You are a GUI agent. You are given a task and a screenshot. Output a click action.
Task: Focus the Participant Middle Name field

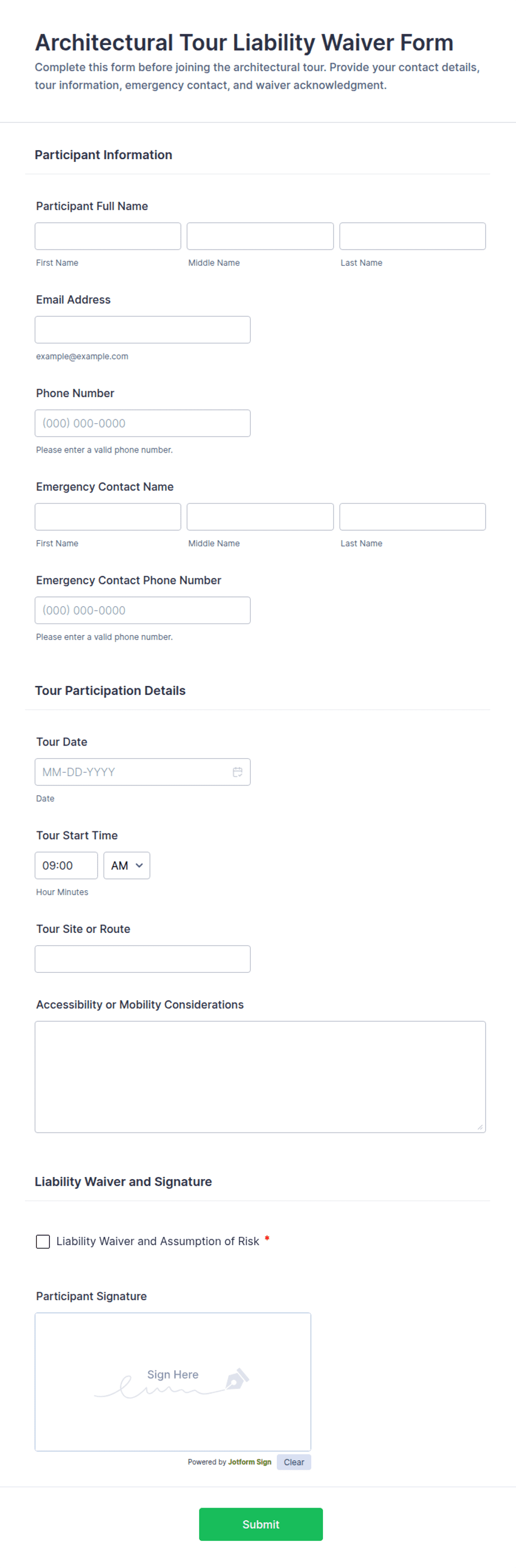pyautogui.click(x=260, y=236)
